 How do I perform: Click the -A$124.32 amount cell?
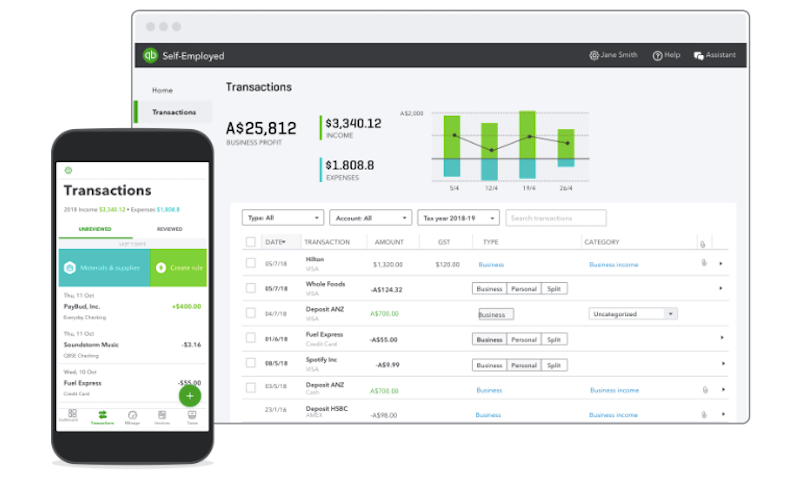coord(386,290)
